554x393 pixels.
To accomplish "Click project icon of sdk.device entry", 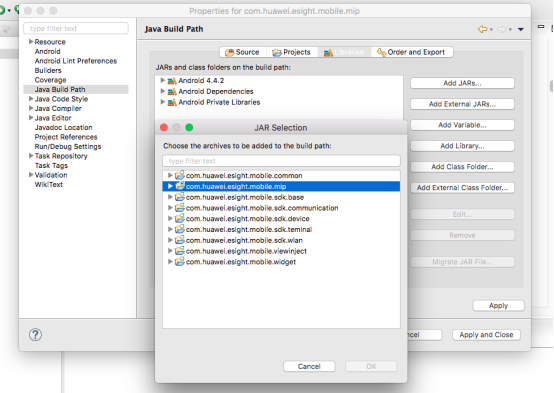I will pos(180,218).
